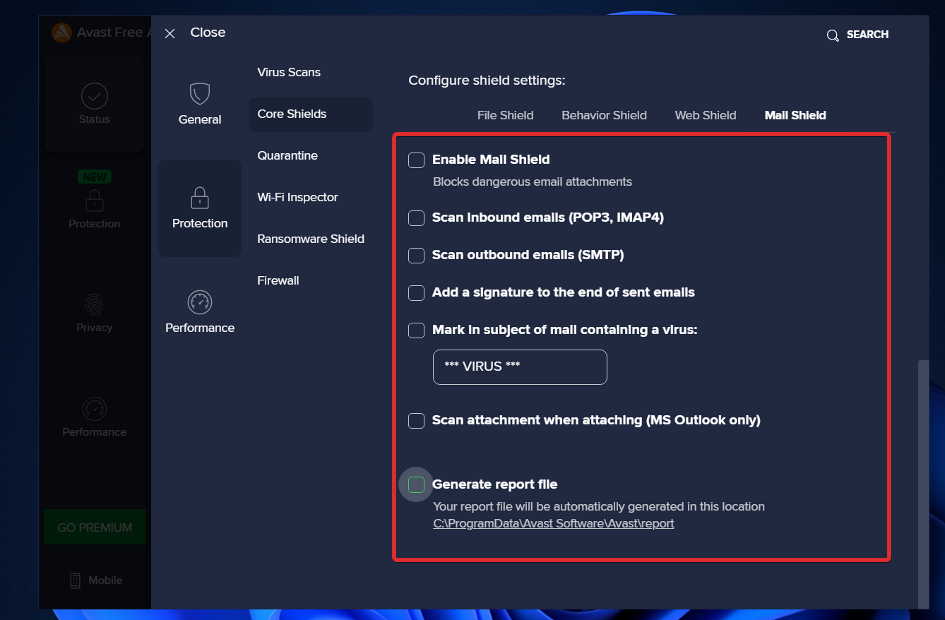Click the X icon next to Close
This screenshot has width=945, height=620.
170,34
